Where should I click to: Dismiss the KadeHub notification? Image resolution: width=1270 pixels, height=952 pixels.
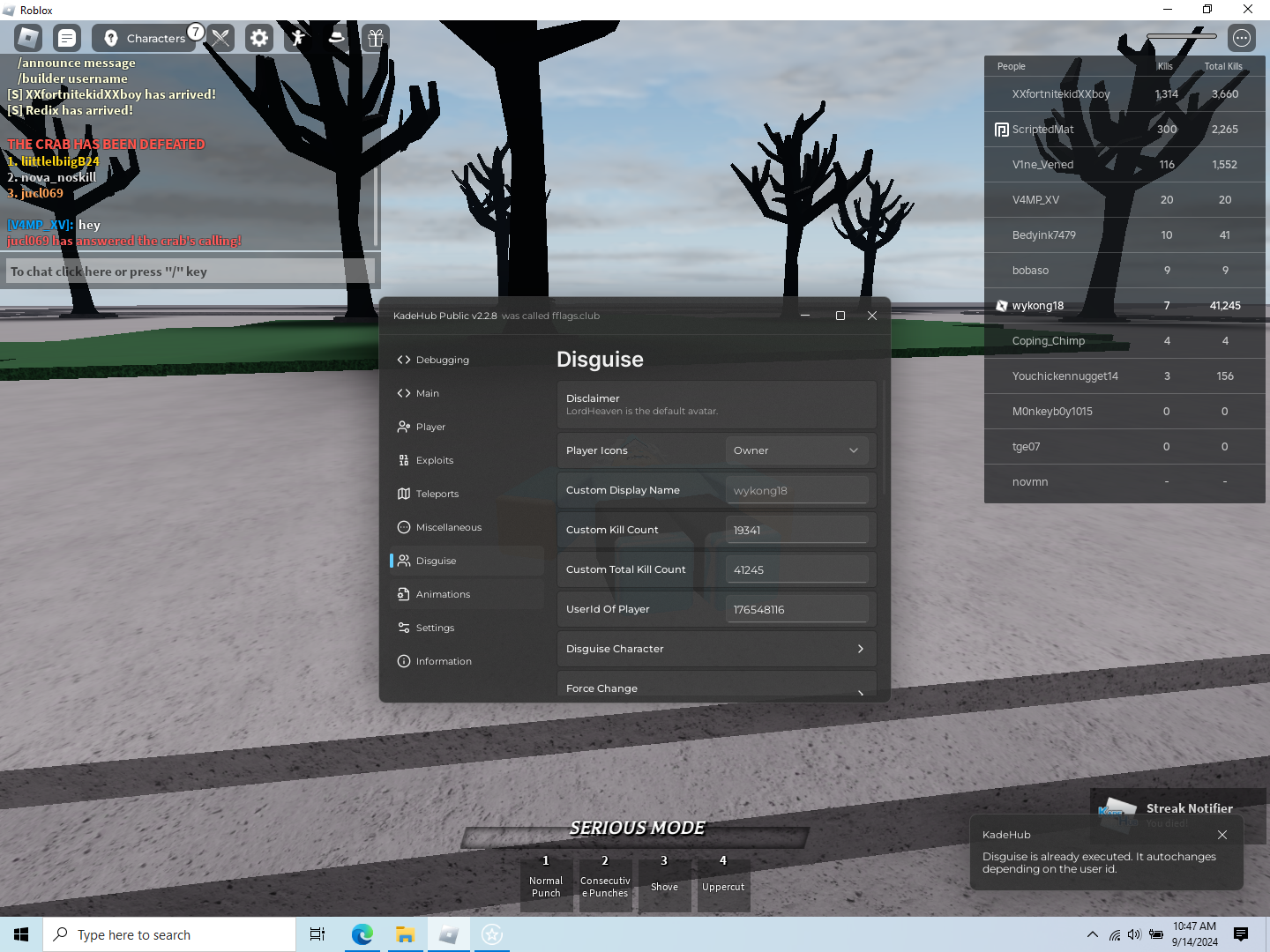[1221, 835]
